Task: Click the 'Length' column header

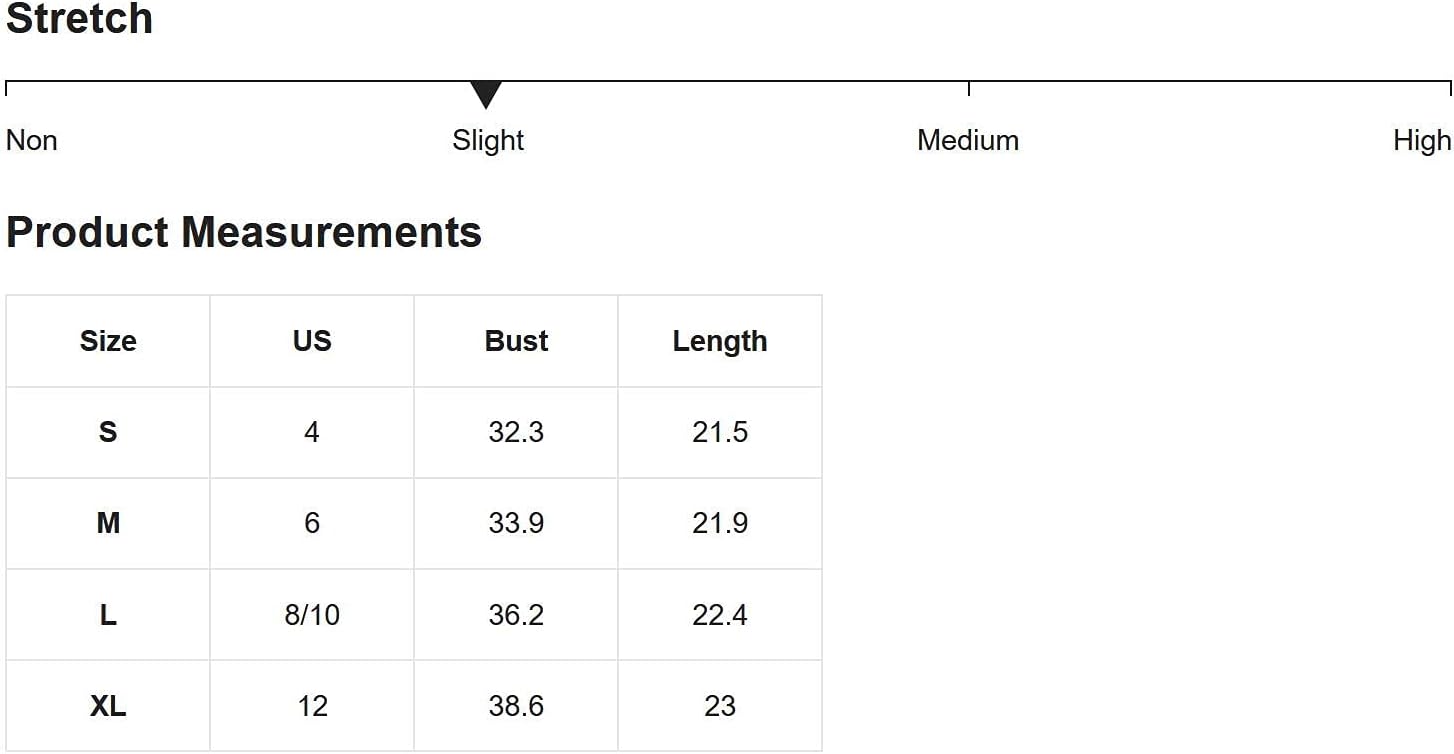Action: (720, 341)
